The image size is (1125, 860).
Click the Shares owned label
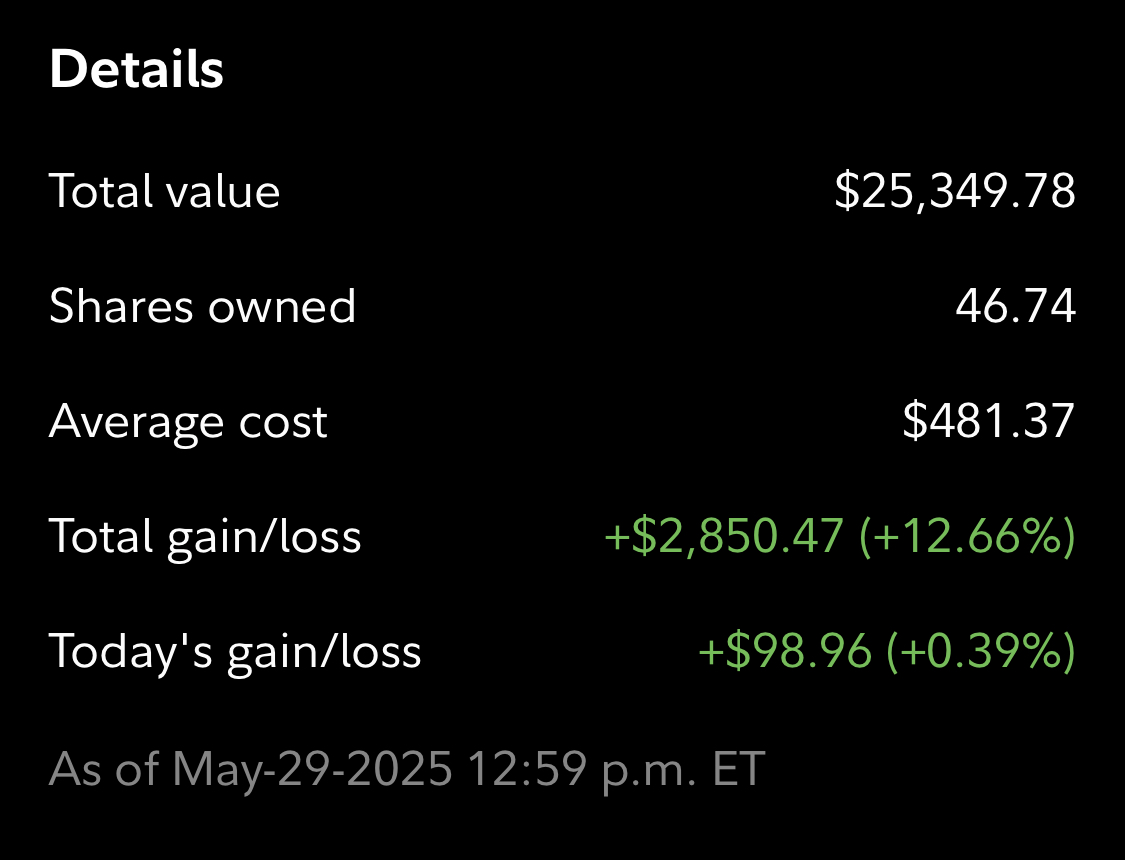202,306
